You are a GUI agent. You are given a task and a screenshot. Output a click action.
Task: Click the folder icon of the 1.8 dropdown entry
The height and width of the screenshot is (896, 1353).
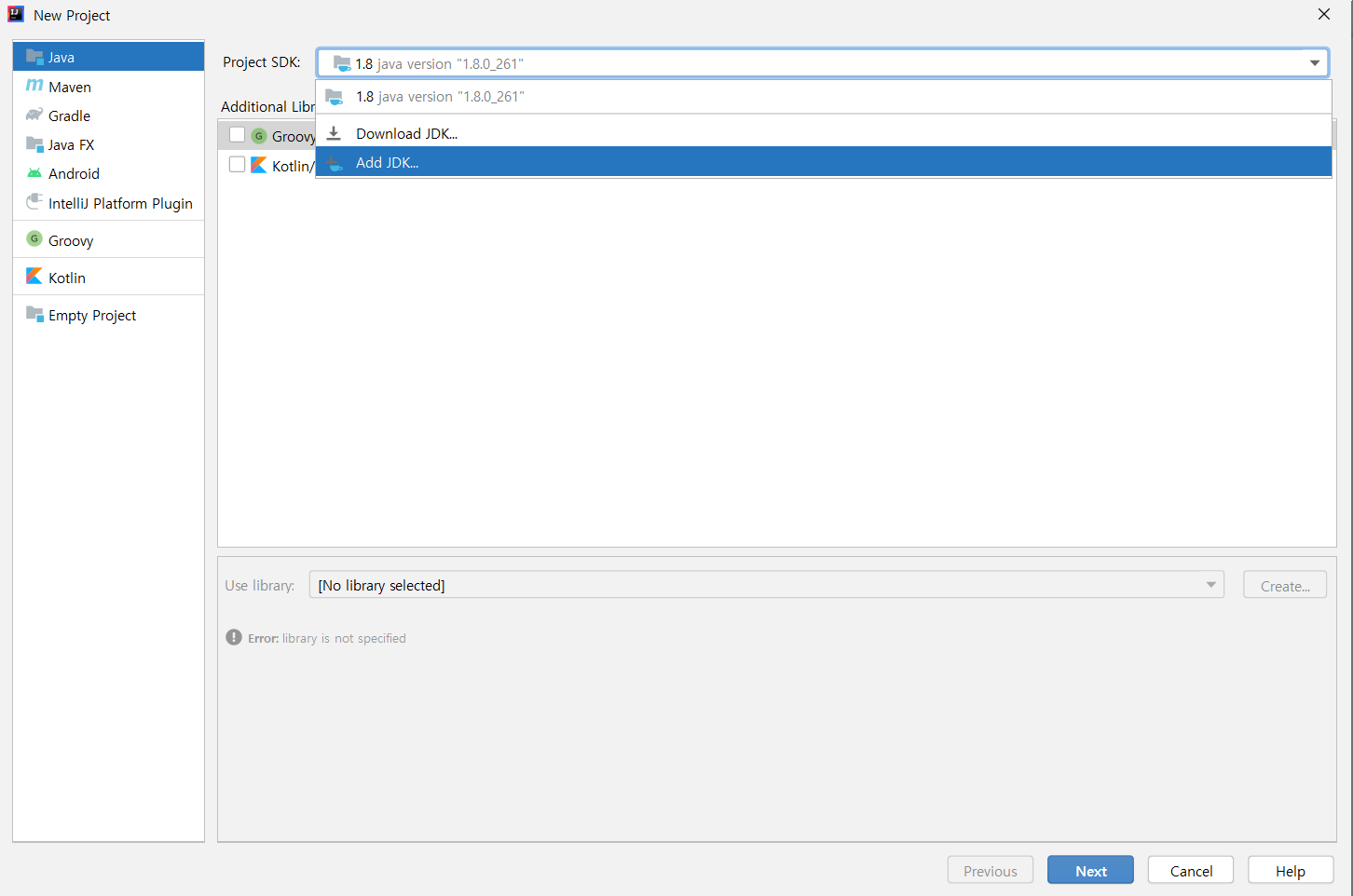(334, 97)
